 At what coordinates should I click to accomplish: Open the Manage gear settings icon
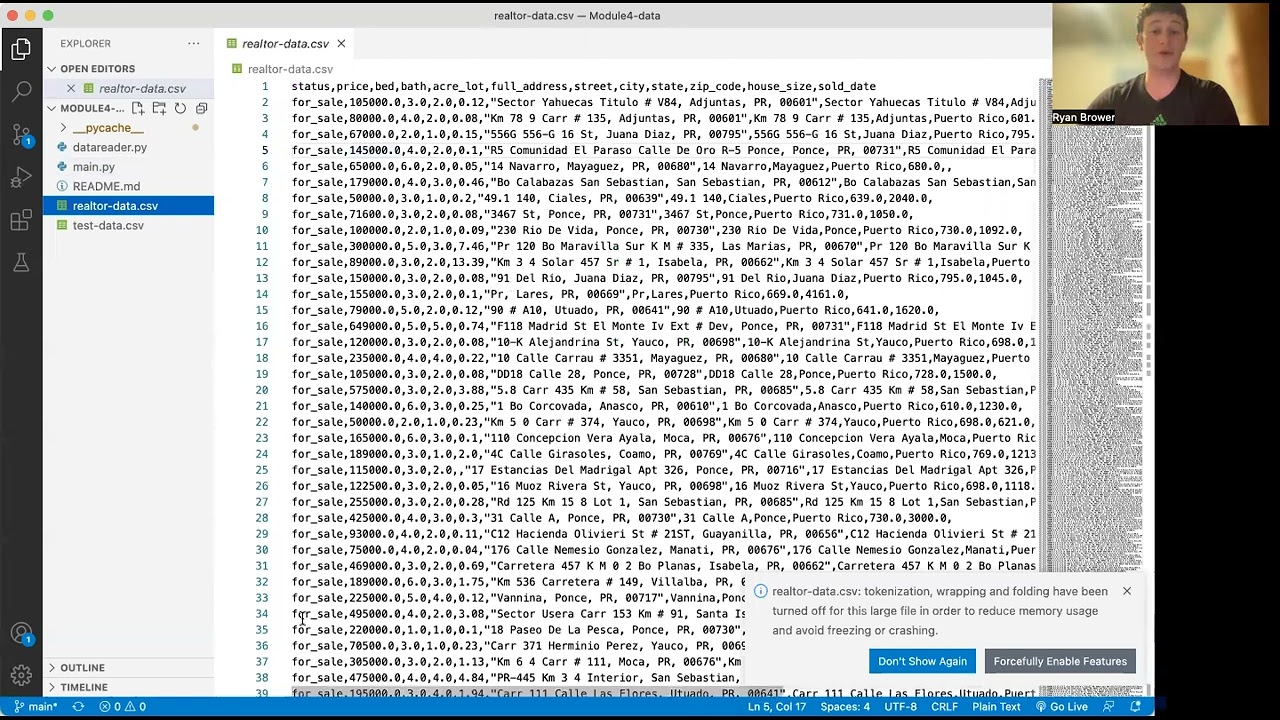(x=21, y=676)
